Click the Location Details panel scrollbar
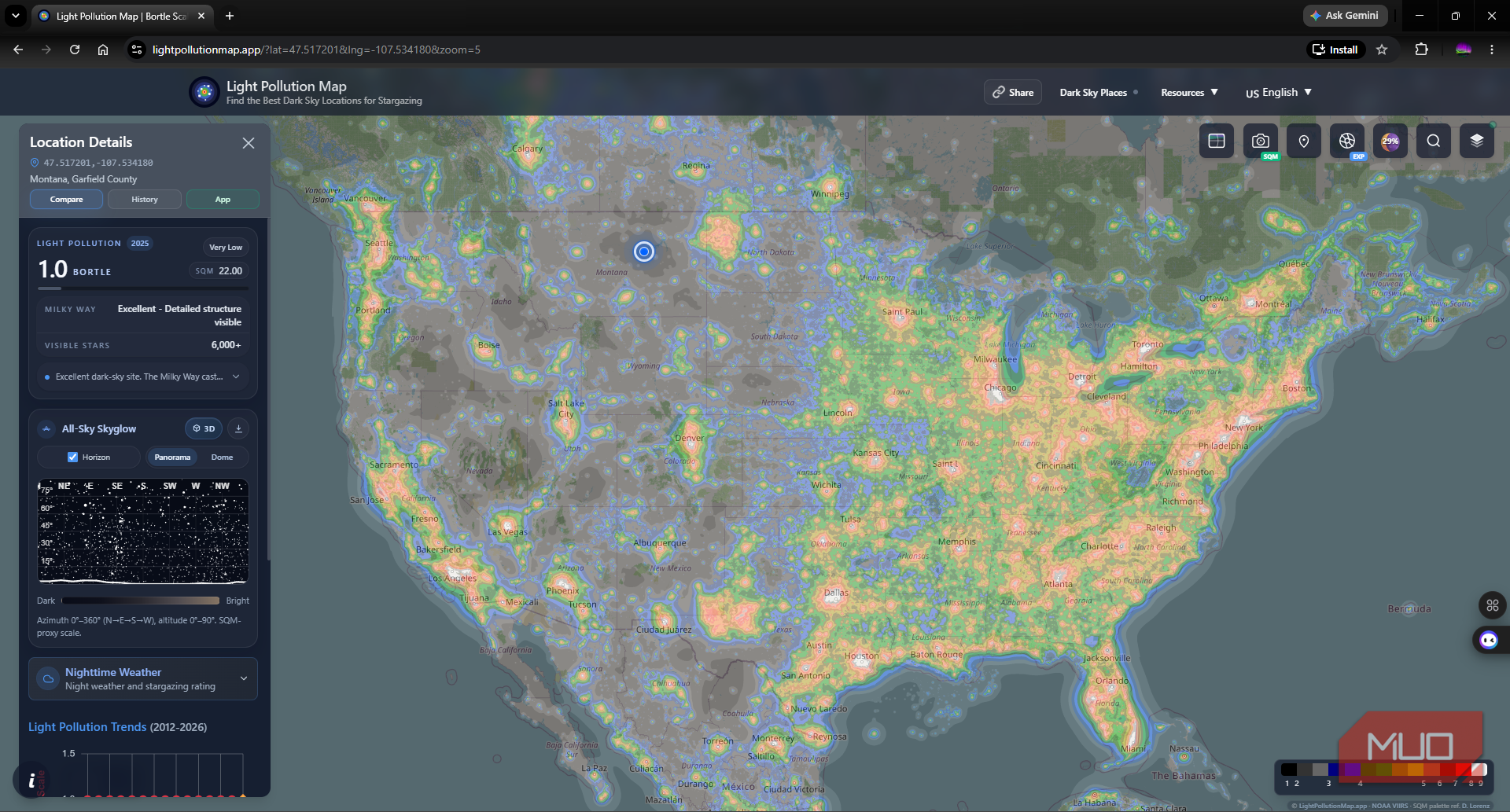Image resolution: width=1510 pixels, height=812 pixels. point(268,389)
